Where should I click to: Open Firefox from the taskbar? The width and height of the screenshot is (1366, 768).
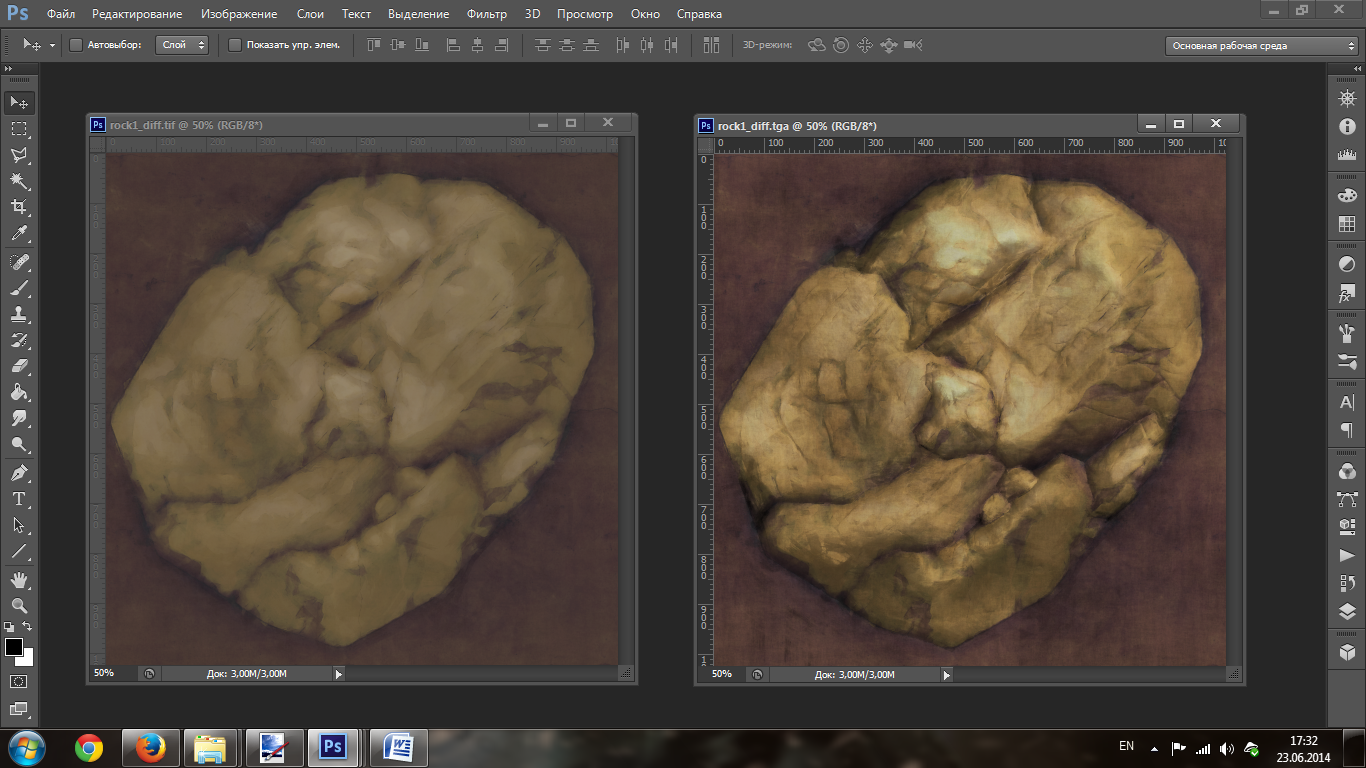coord(150,747)
